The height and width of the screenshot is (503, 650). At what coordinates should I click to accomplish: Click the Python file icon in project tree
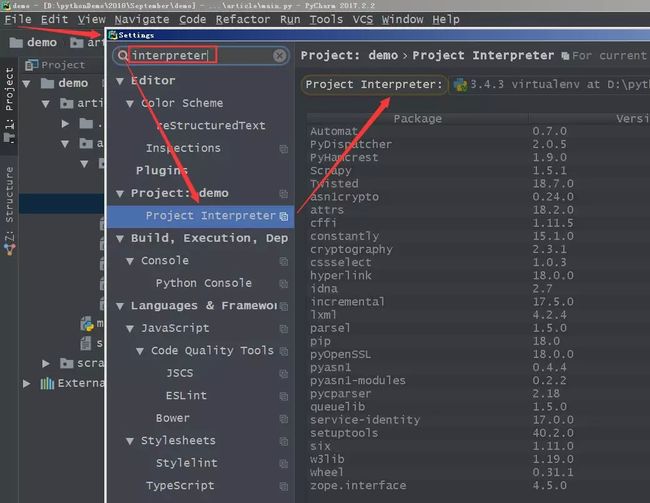pyautogui.click(x=87, y=323)
